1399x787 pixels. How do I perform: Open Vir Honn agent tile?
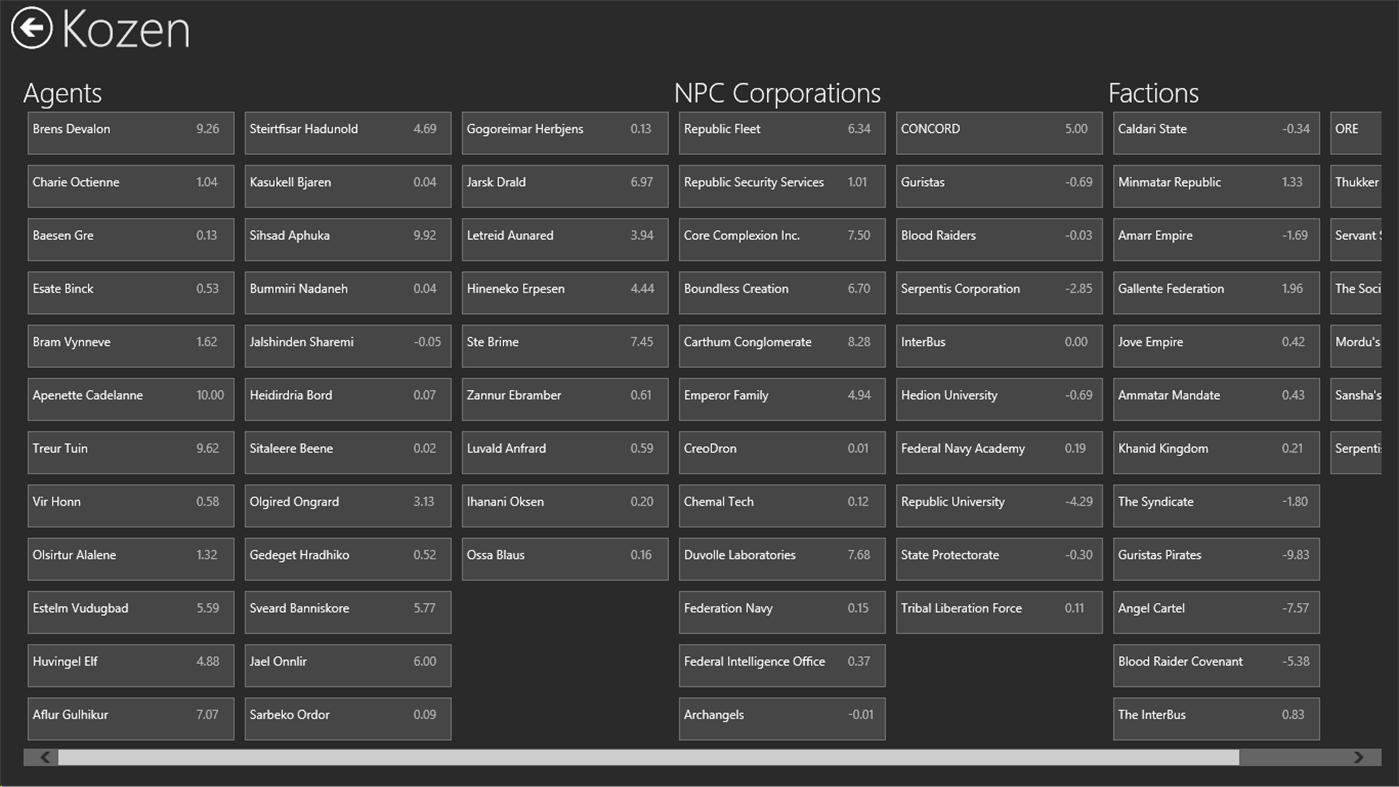pyautogui.click(x=131, y=505)
